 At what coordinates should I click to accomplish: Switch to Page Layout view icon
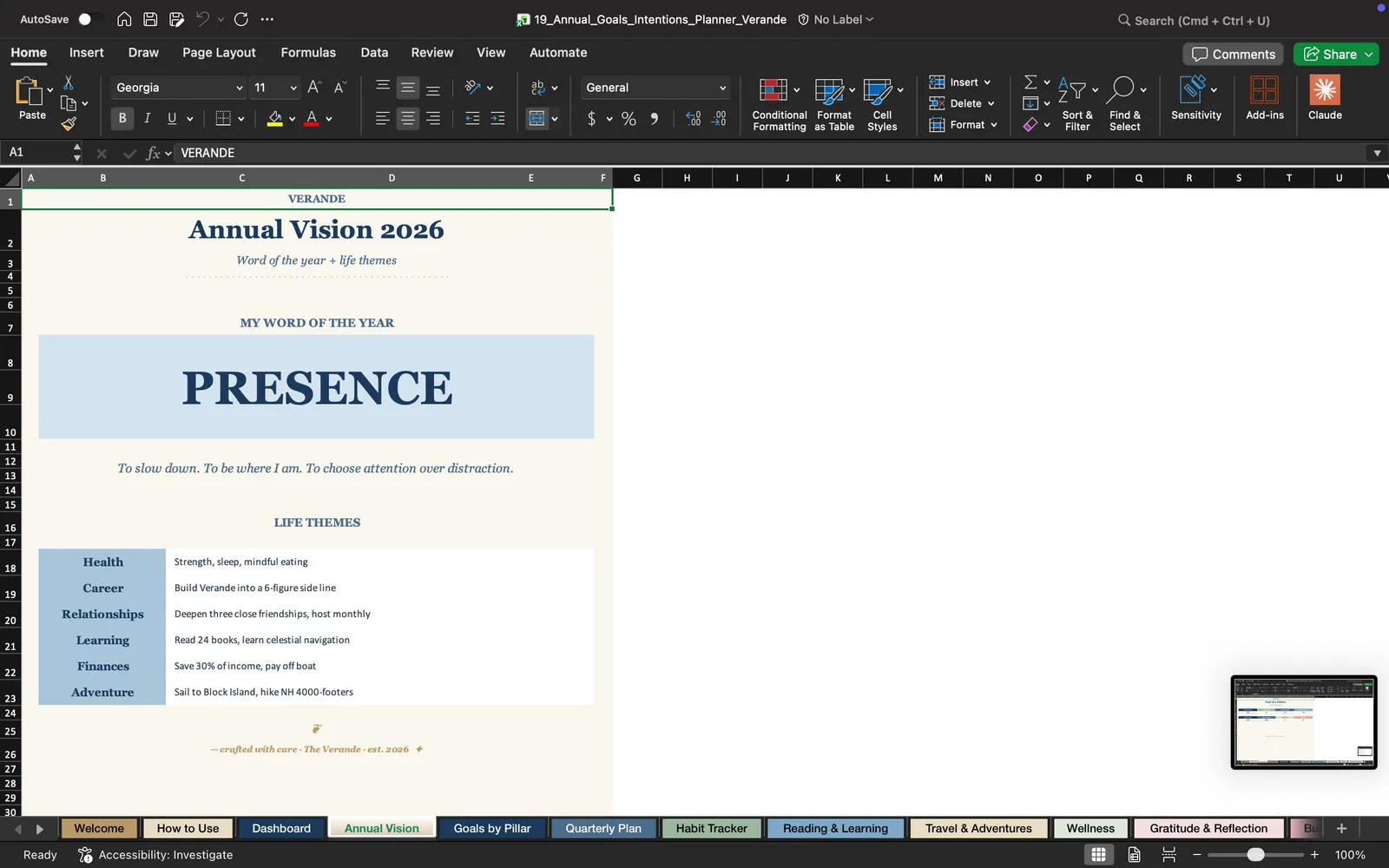(1134, 854)
